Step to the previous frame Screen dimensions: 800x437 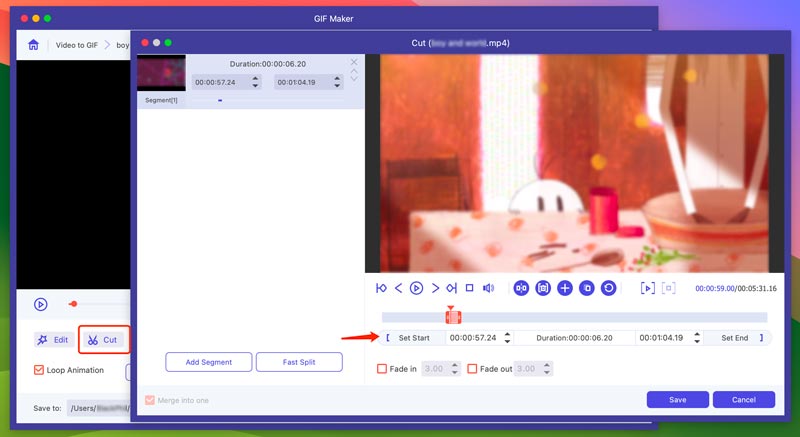[x=398, y=288]
